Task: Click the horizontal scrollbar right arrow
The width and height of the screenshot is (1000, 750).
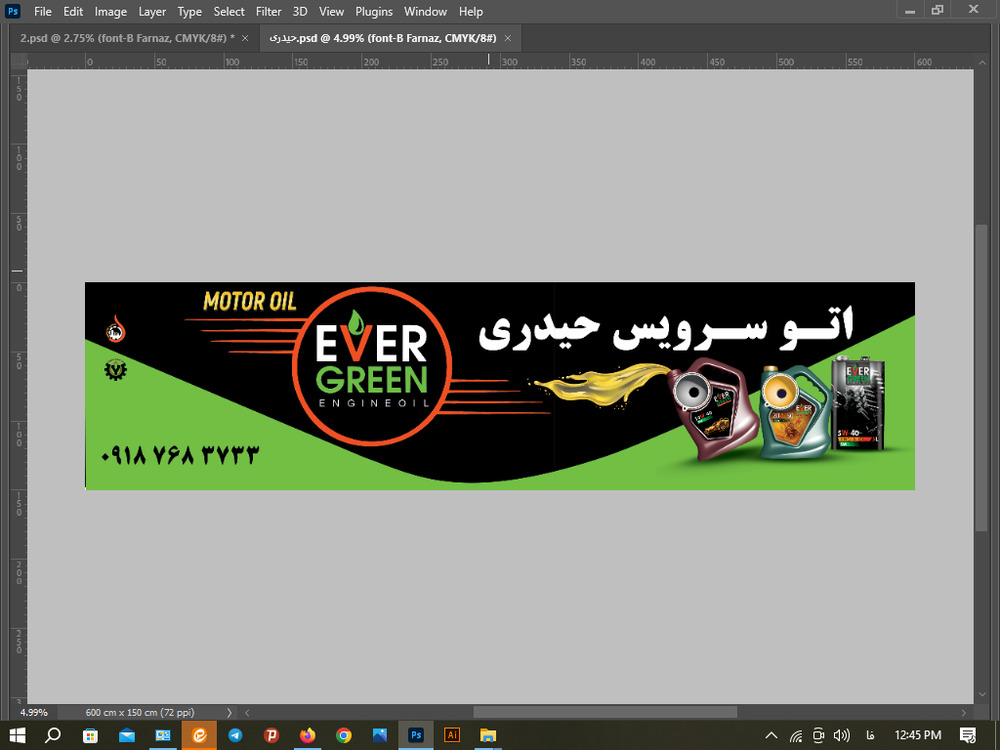Action: coord(964,712)
